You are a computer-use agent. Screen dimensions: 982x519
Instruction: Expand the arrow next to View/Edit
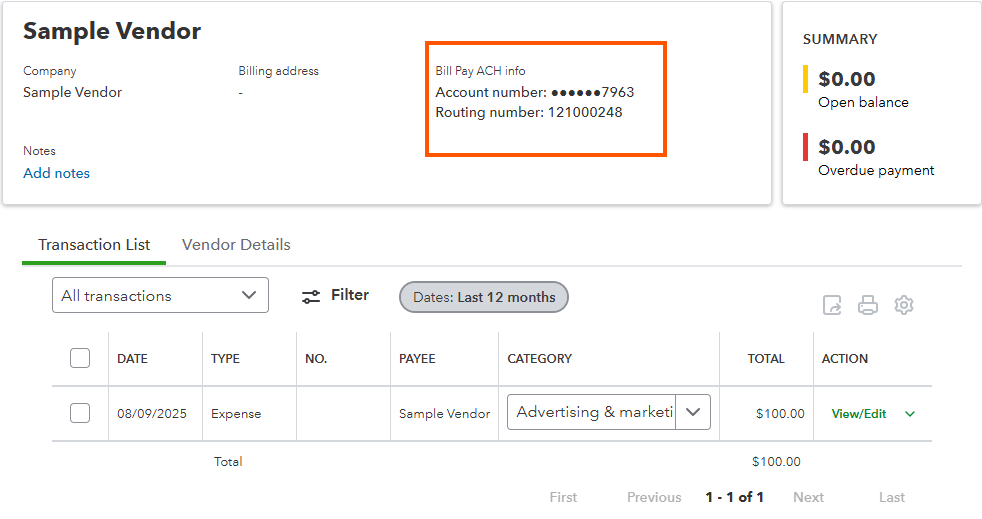coord(910,414)
